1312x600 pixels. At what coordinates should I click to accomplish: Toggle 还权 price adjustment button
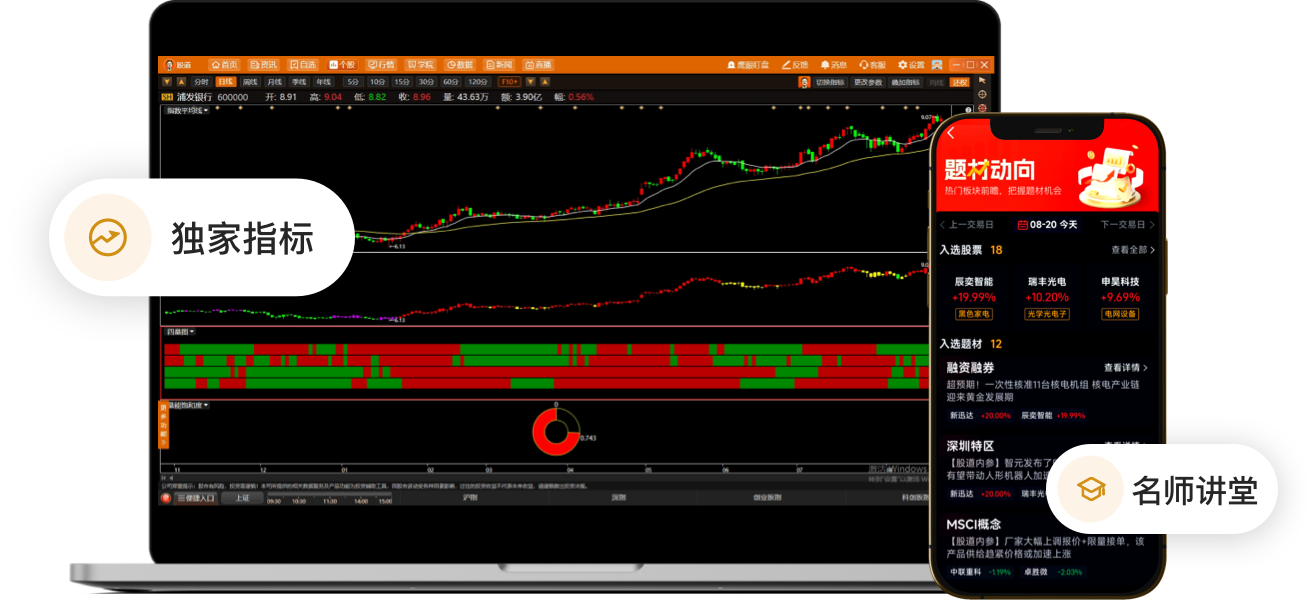(x=960, y=82)
